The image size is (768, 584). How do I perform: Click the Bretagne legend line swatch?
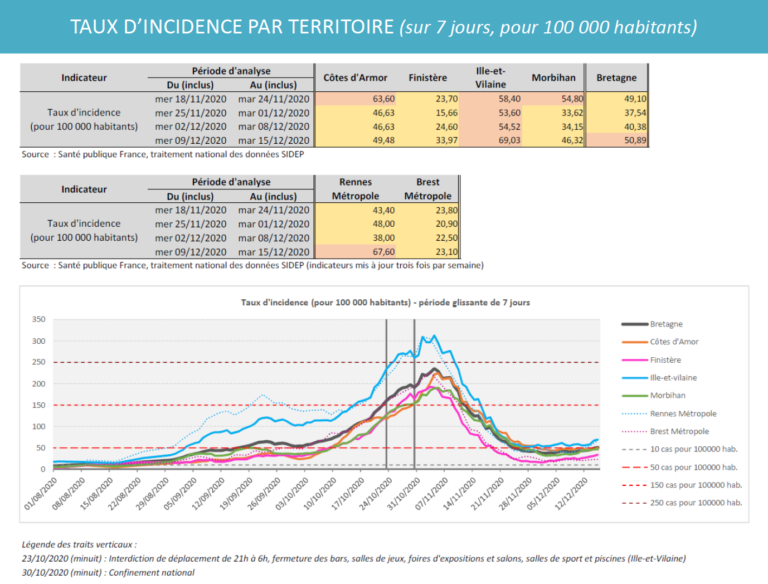tap(635, 324)
